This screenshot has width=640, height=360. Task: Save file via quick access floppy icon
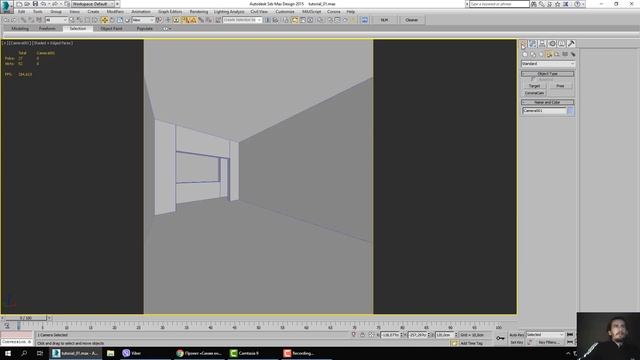[x=35, y=4]
